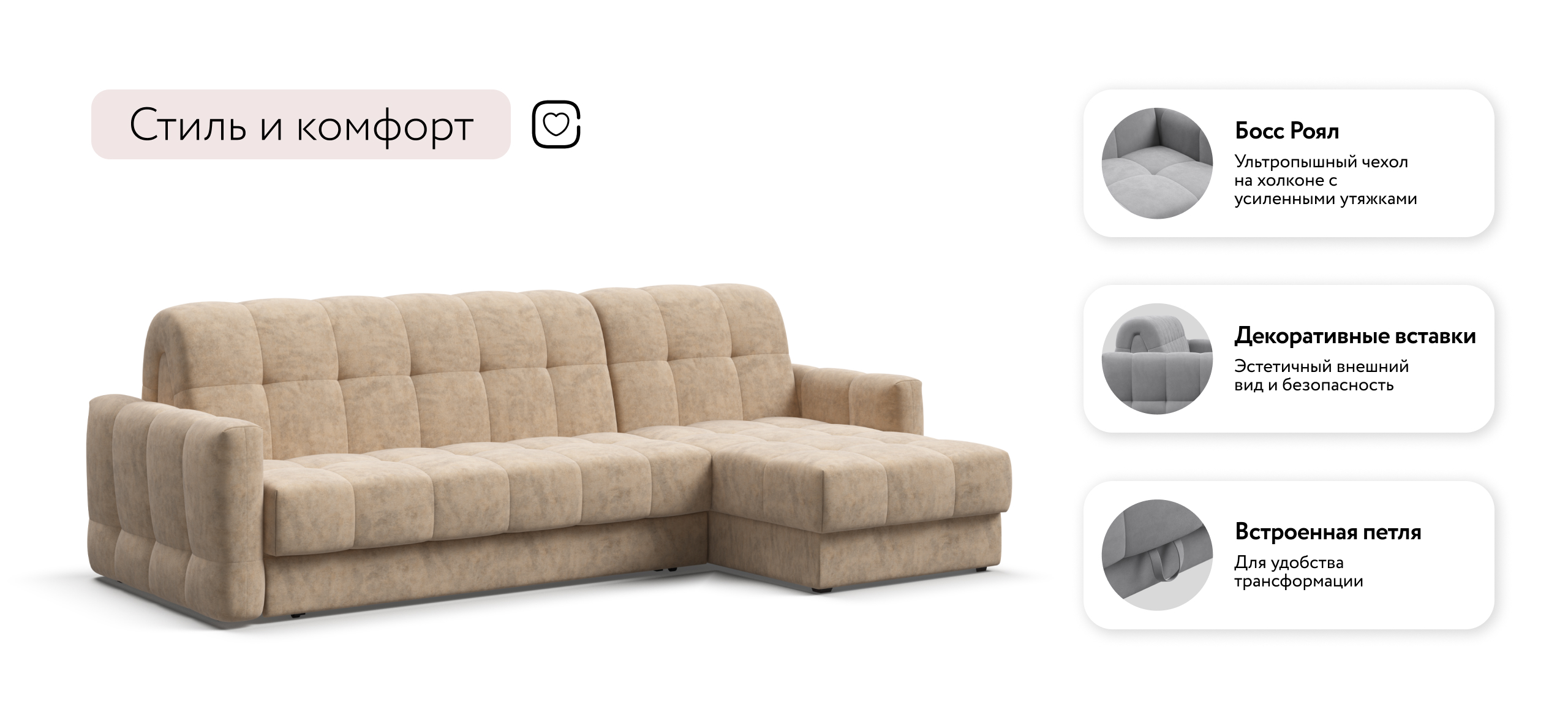
Task: Select the "Ультропышный чехол на холконе" description text
Action: [1325, 180]
